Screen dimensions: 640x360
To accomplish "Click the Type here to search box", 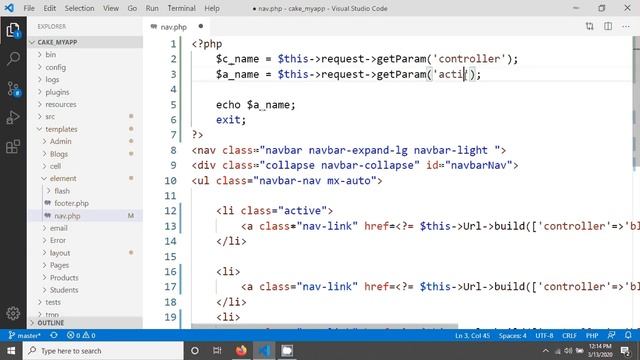I will click(103, 351).
